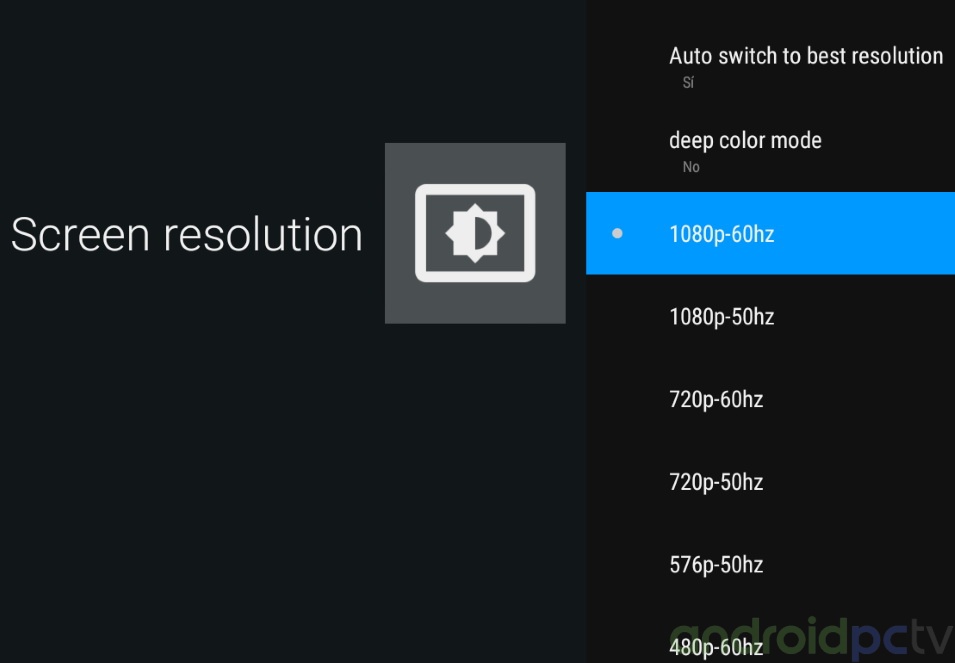Click the bullet dot beside 1080p-60hz
This screenshot has width=955, height=663.
[617, 233]
